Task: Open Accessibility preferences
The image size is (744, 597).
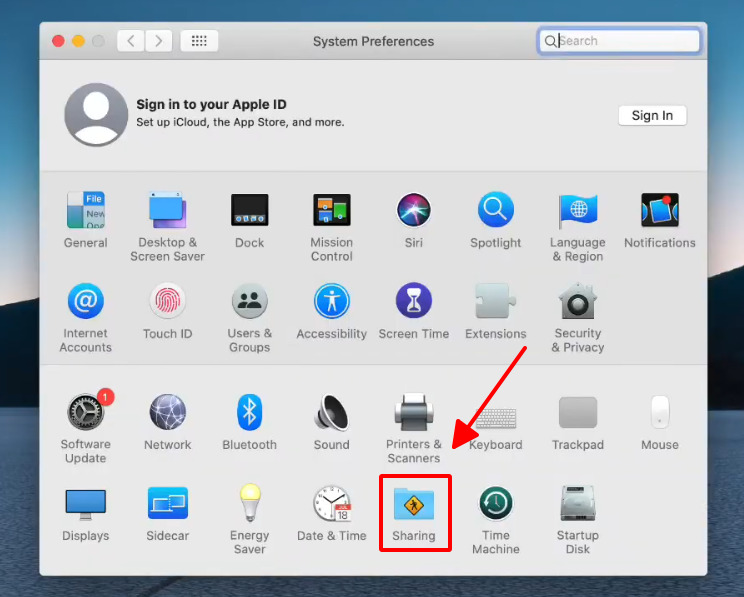Action: (x=332, y=301)
